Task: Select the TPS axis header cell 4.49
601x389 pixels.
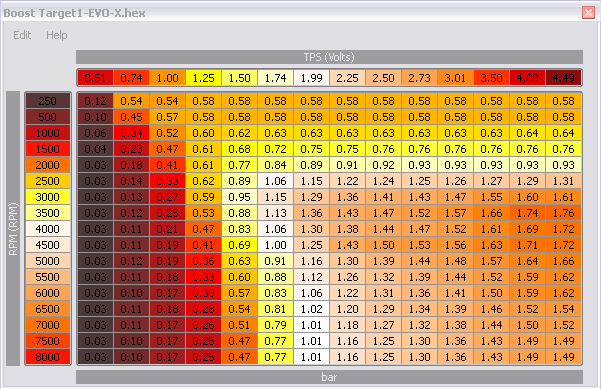Action: (x=563, y=78)
